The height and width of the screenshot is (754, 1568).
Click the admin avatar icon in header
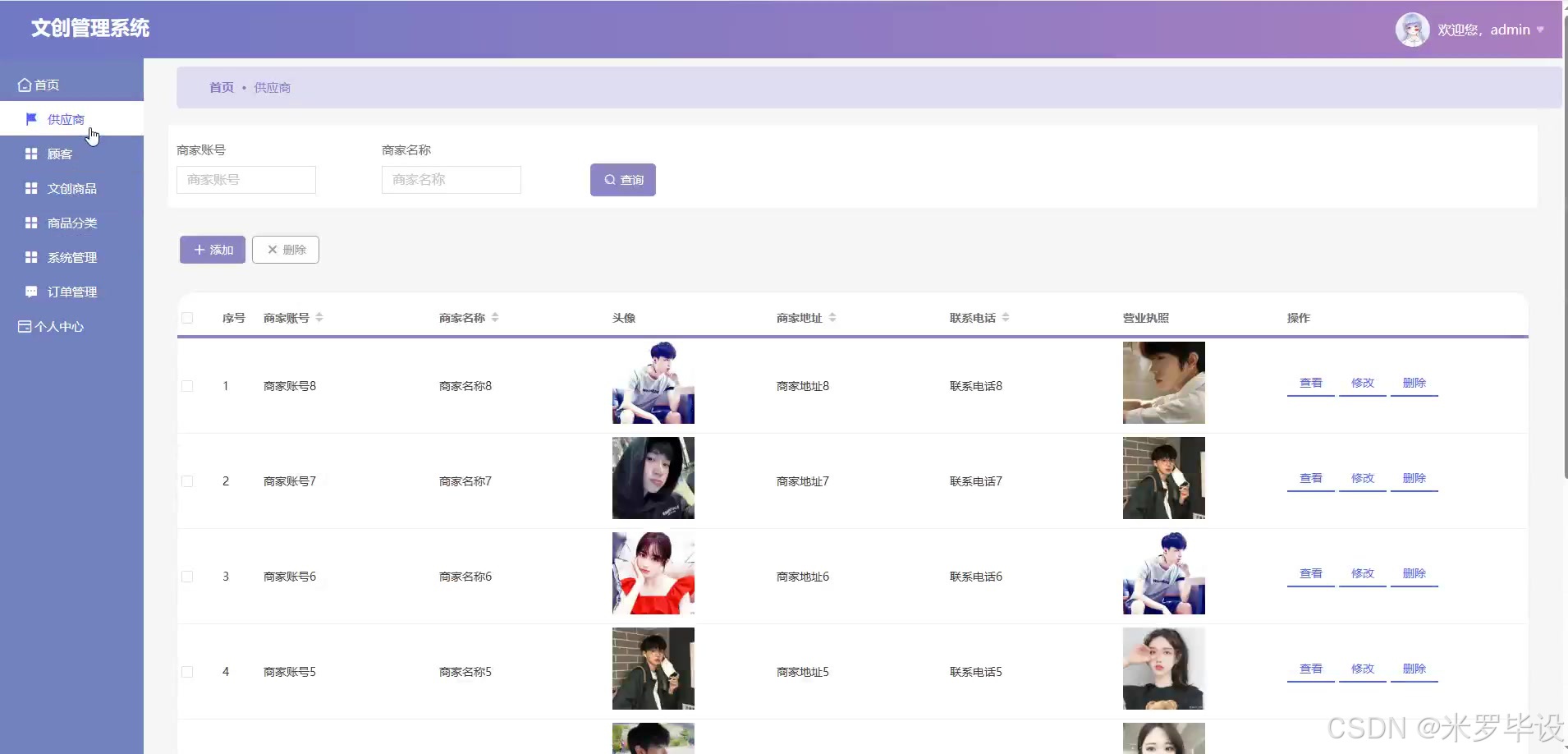[1412, 30]
